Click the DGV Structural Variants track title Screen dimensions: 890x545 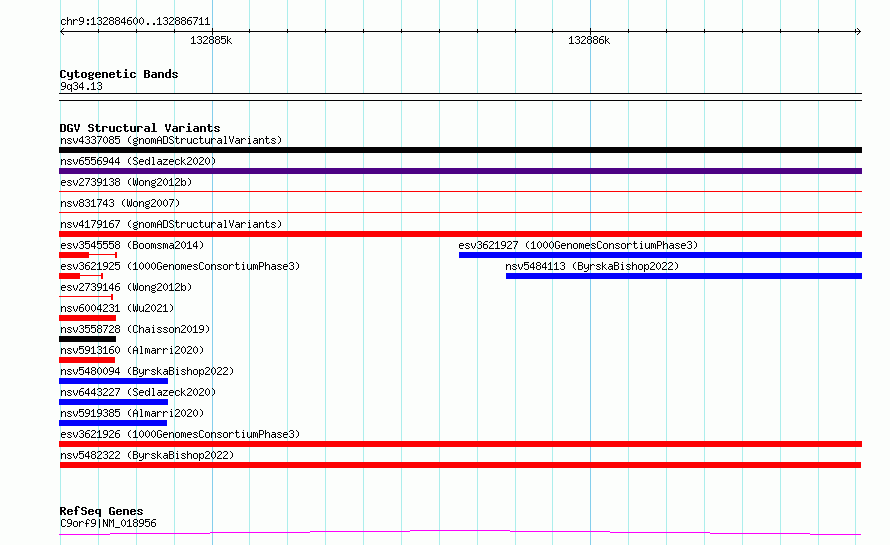pyautogui.click(x=140, y=128)
